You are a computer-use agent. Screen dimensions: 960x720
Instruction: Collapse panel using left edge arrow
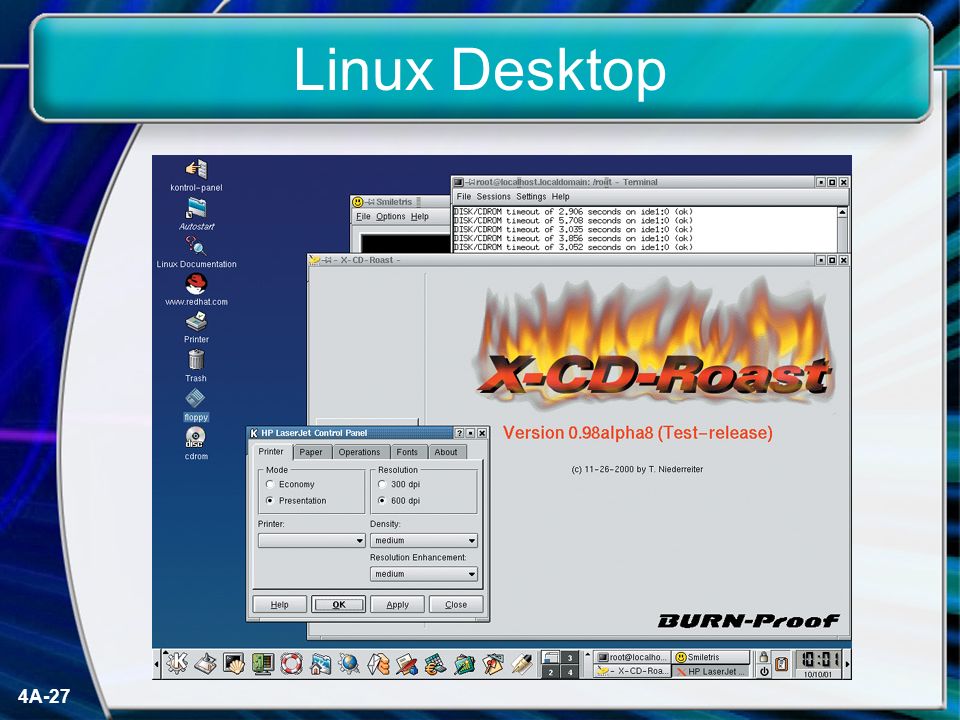point(157,664)
